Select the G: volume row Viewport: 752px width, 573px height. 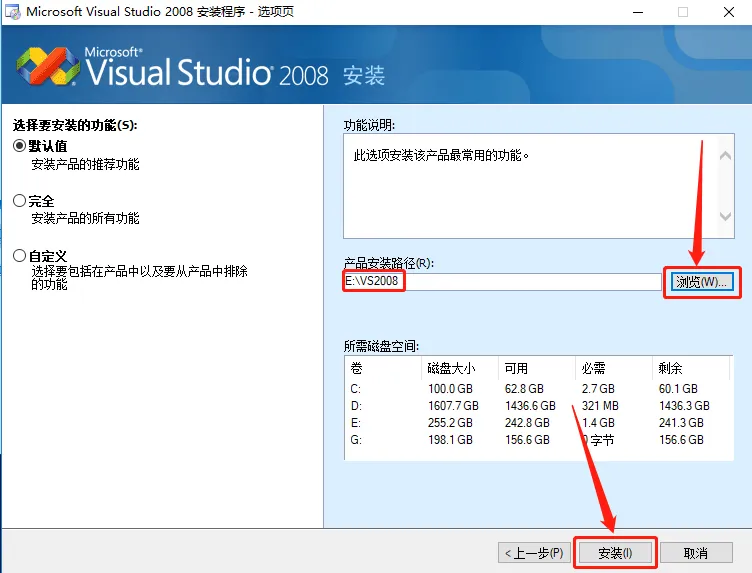click(539, 440)
